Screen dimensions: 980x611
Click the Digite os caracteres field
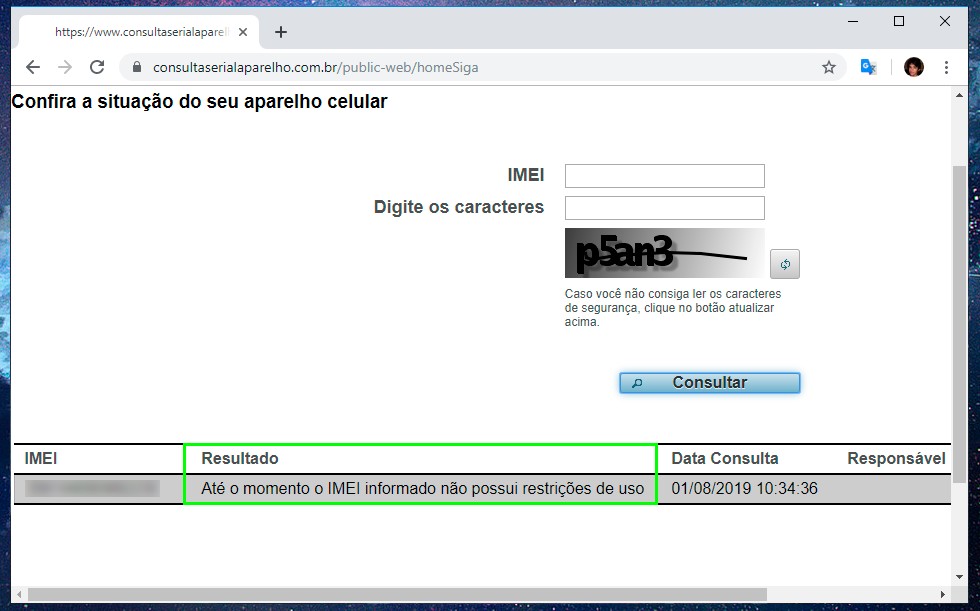(664, 208)
